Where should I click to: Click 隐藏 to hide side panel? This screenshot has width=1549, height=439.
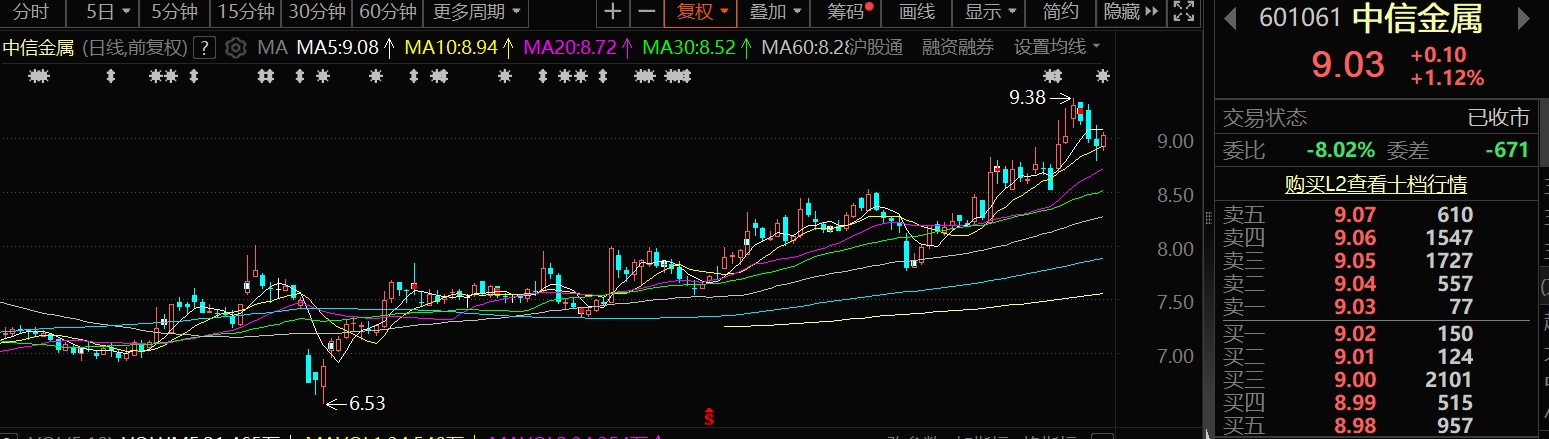(x=1131, y=13)
